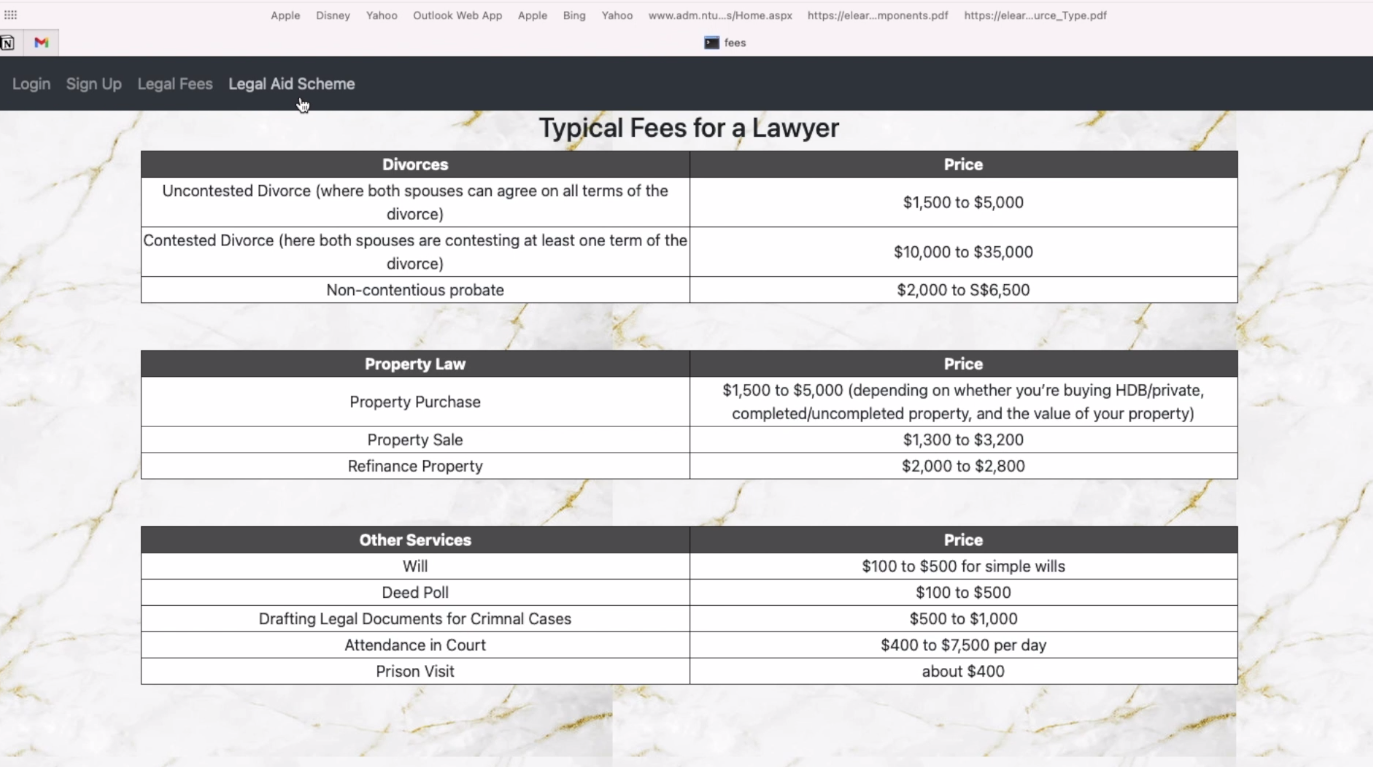This screenshot has height=767, width=1373.
Task: Open the apps grid icon in the top-left corner
Action: coord(10,14)
